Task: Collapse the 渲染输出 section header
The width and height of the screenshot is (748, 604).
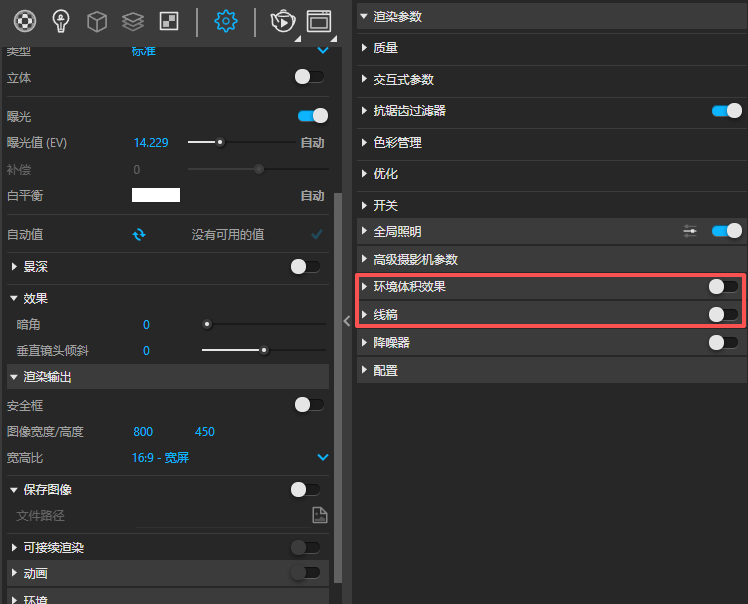Action: pyautogui.click(x=47, y=377)
